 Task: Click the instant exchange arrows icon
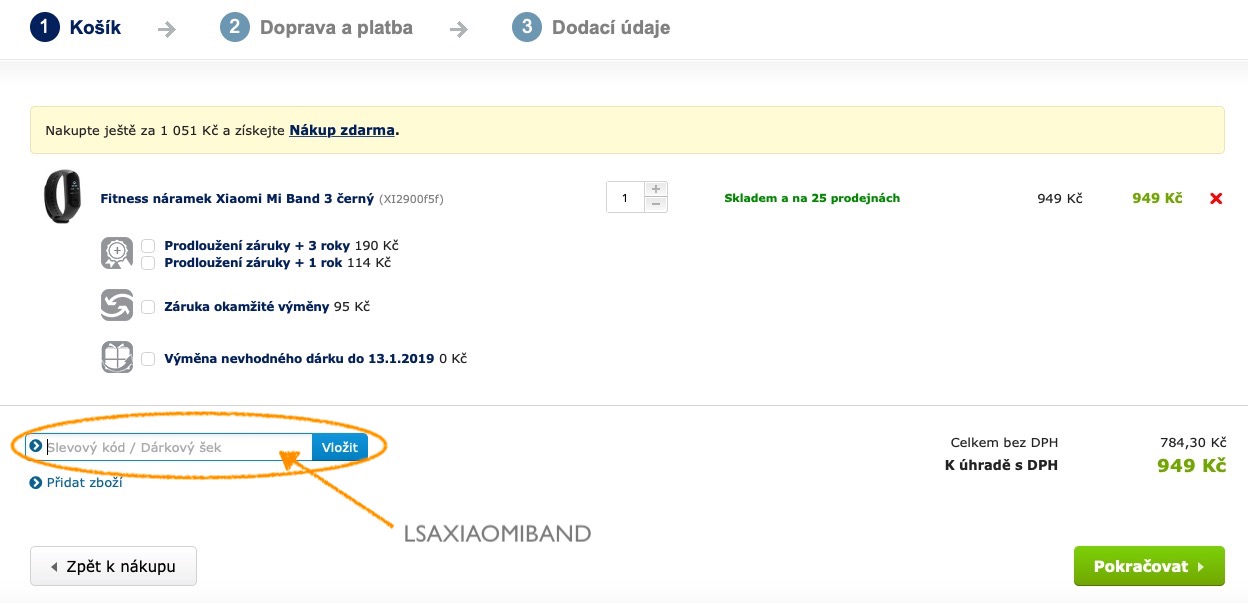(x=117, y=305)
